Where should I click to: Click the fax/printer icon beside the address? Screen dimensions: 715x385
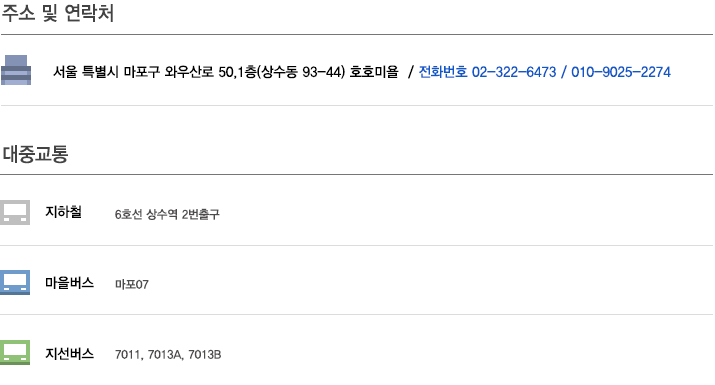pos(16,70)
